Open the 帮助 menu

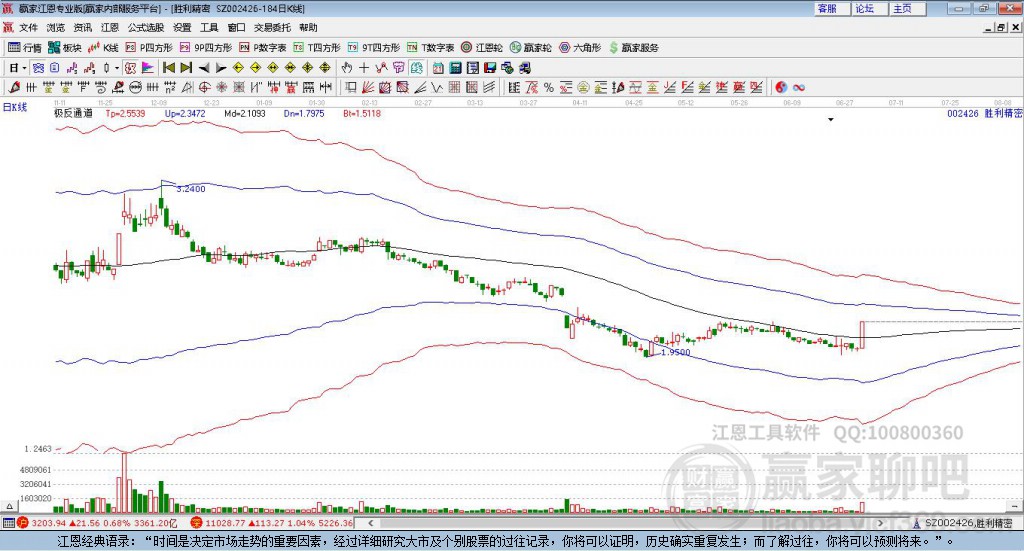coord(308,27)
